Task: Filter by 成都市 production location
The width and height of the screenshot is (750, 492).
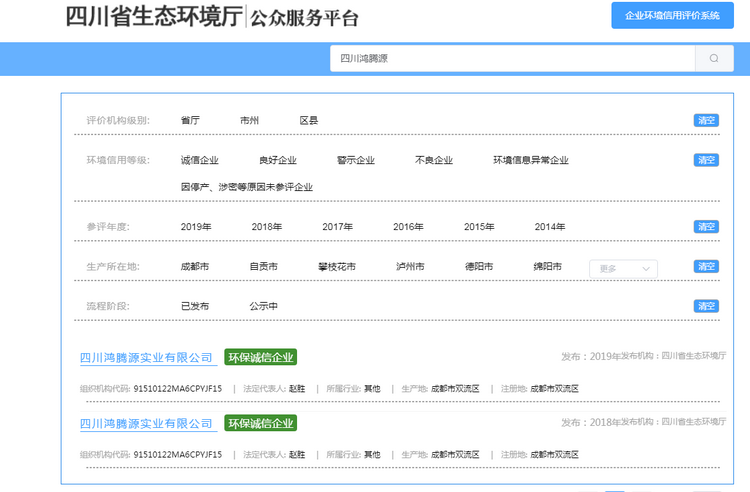Action: click(x=194, y=267)
